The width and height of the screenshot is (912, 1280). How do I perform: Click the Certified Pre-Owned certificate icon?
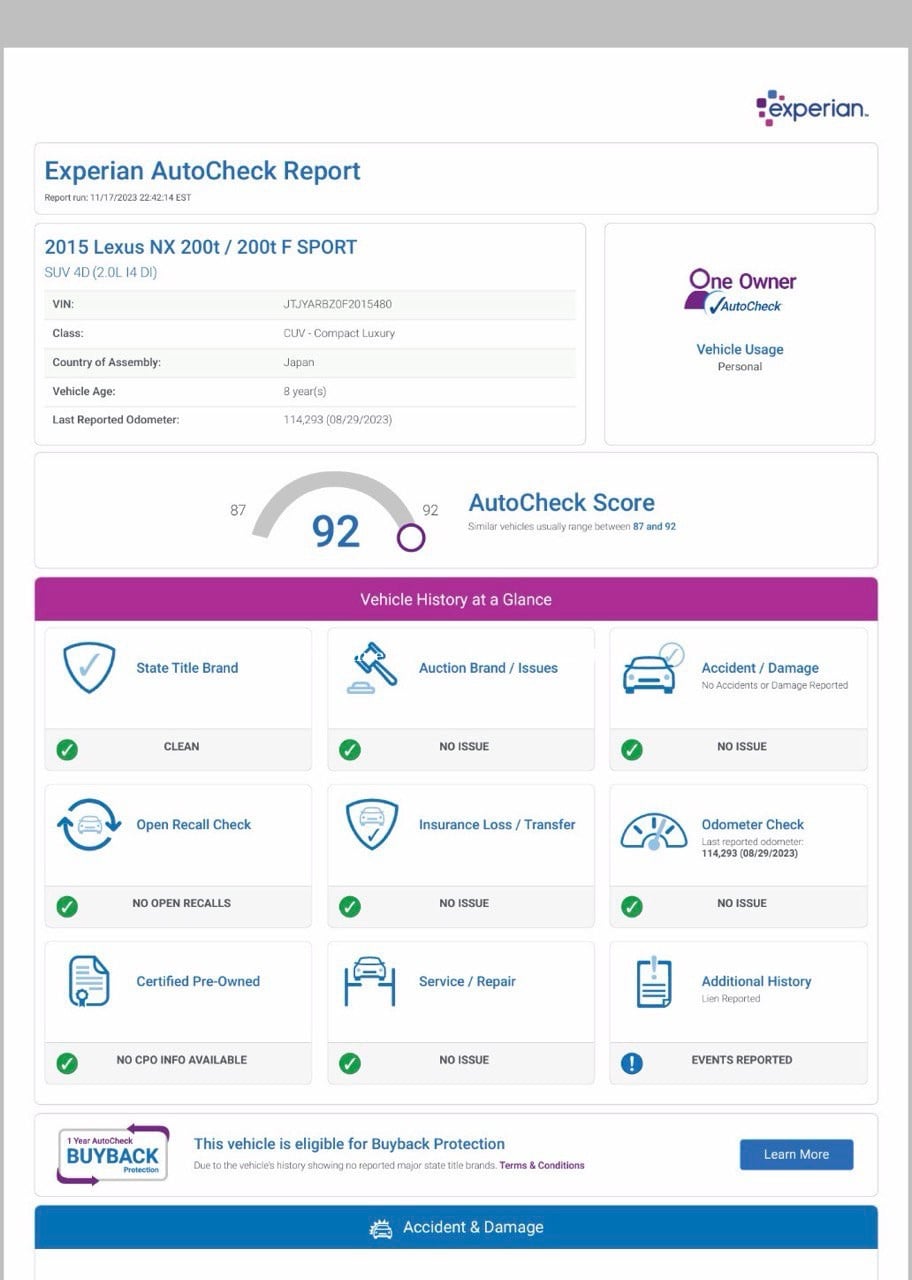point(89,981)
